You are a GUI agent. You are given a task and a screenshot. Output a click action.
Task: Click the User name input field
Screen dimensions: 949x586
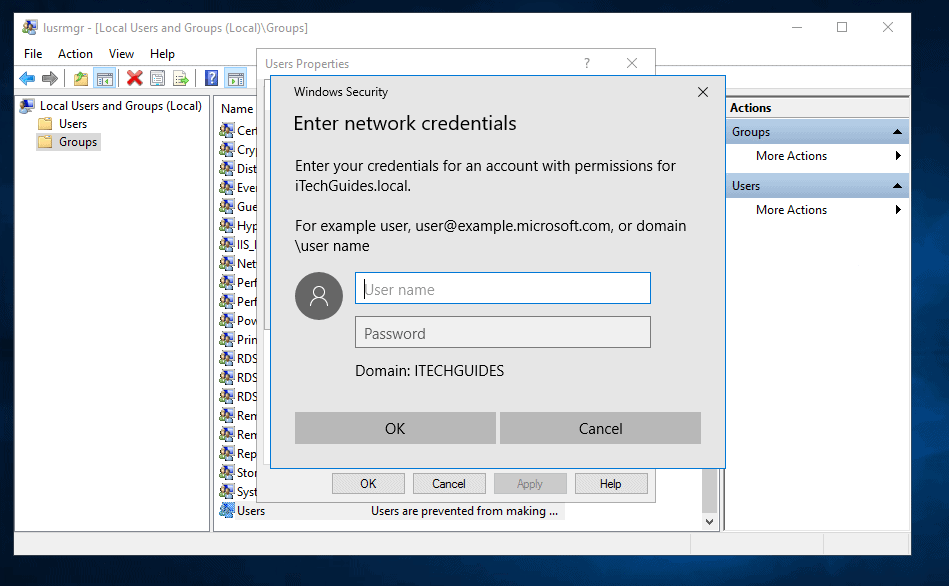point(502,288)
